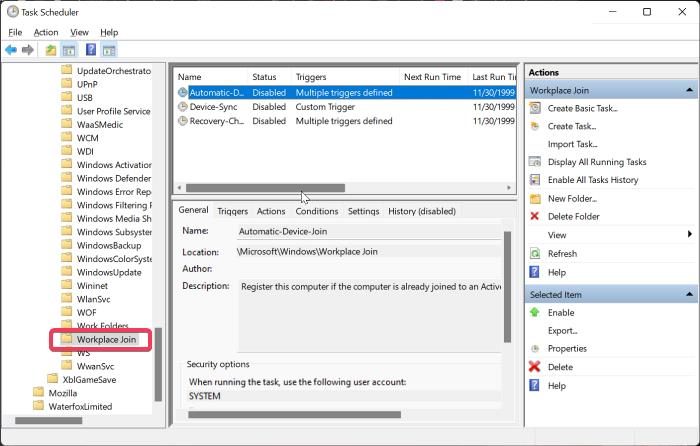Click the Enable All Tasks History icon
The height and width of the screenshot is (446, 700).
click(535, 180)
